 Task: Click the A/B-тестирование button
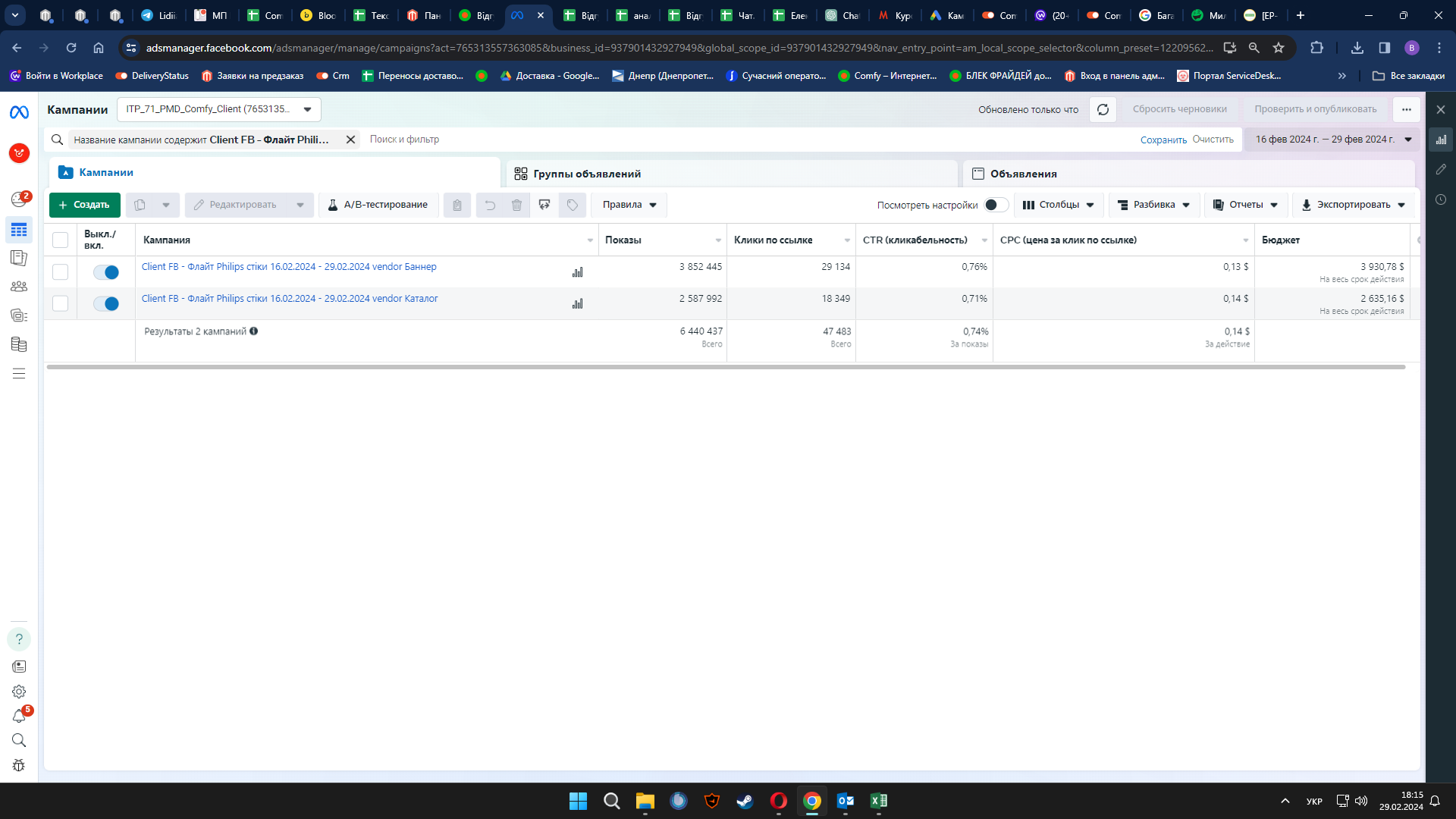coord(379,205)
